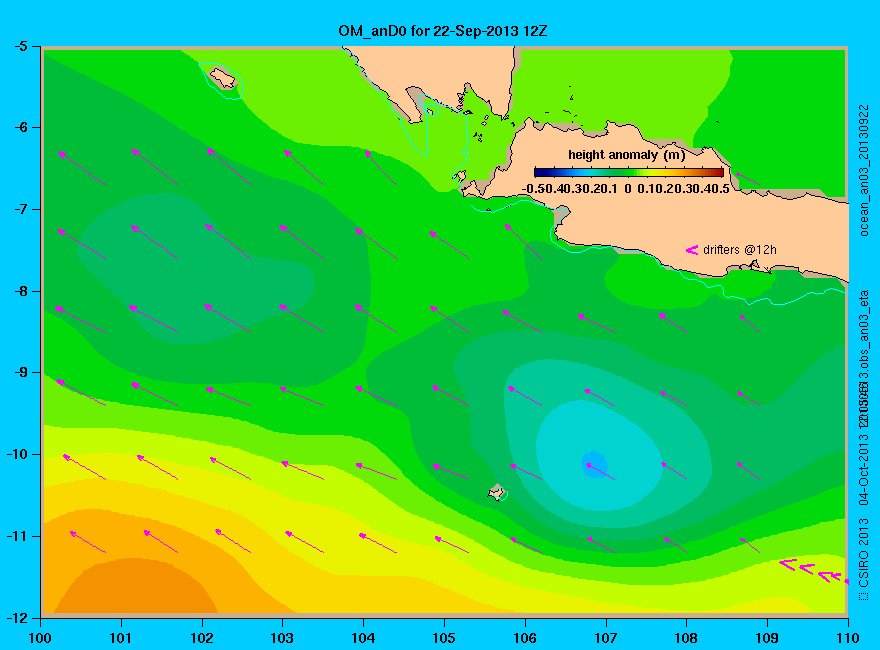Viewport: 880px width, 650px height.
Task: Click the y-axis label "-10"
Action: (x=16, y=455)
